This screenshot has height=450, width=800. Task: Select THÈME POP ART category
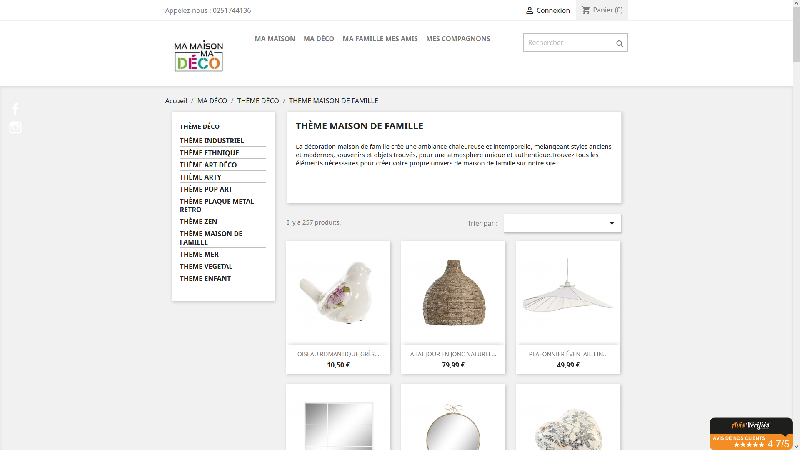pyautogui.click(x=205, y=189)
